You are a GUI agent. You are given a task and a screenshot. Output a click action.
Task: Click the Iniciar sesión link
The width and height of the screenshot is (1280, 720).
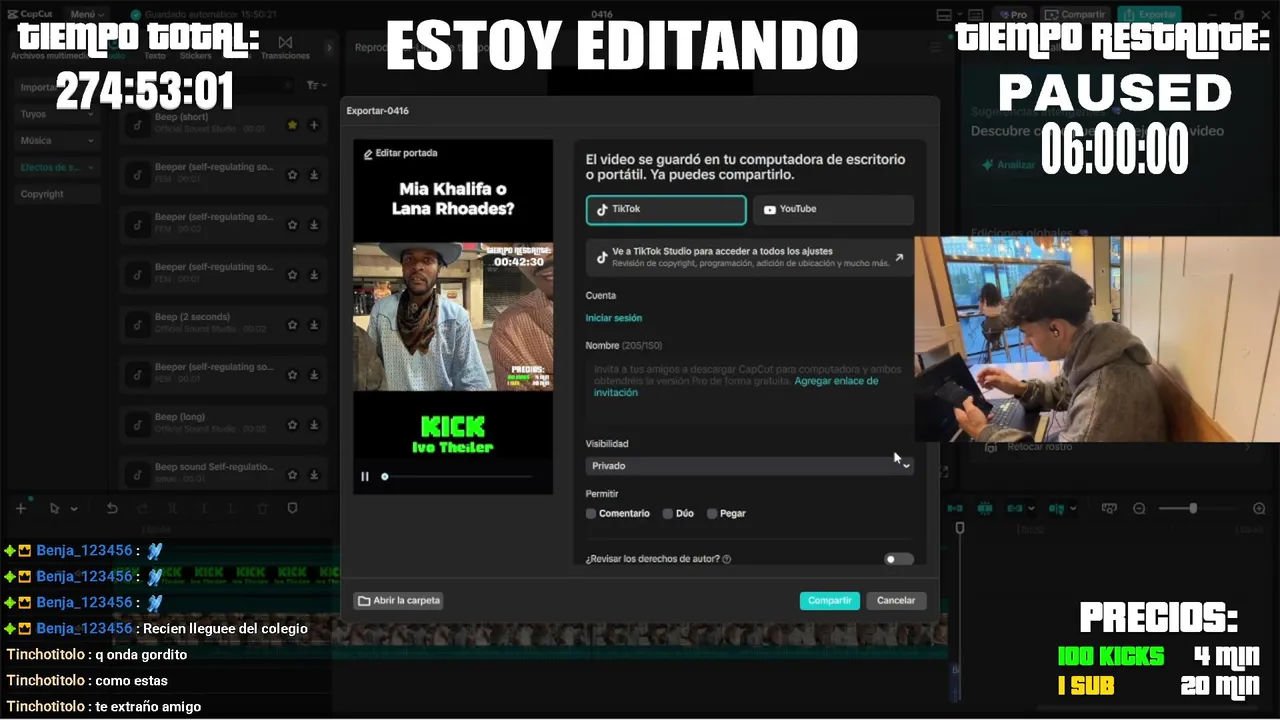614,318
